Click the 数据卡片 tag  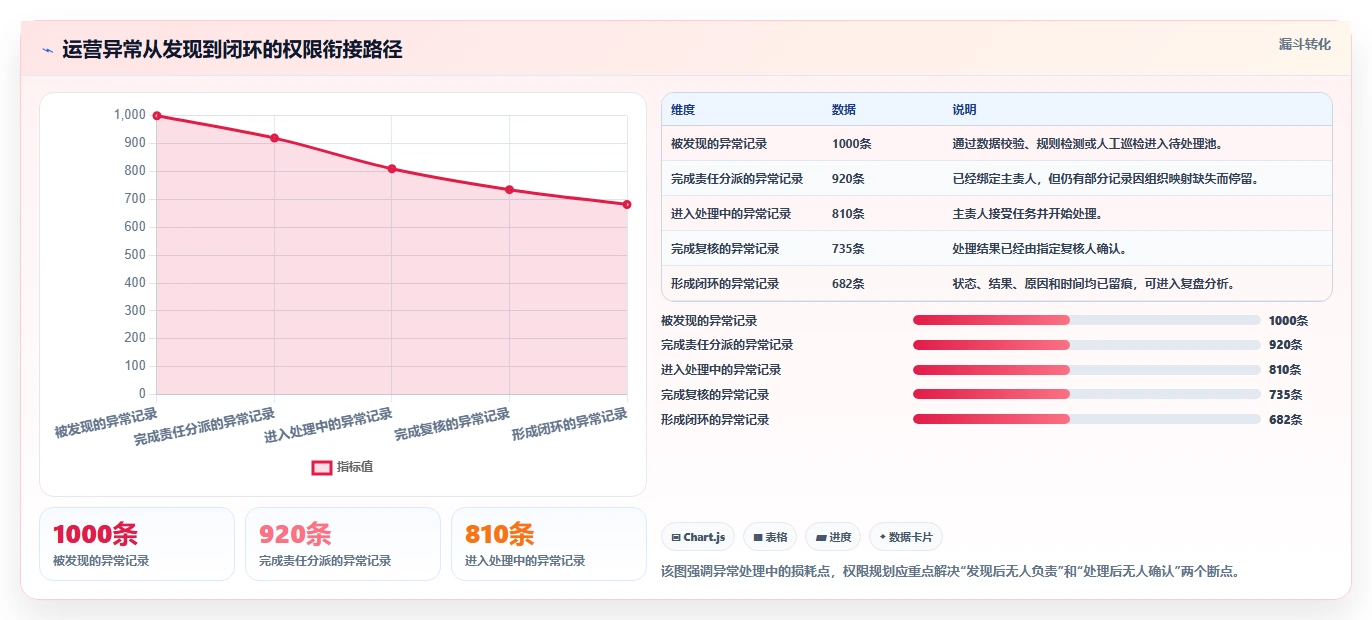click(x=906, y=537)
